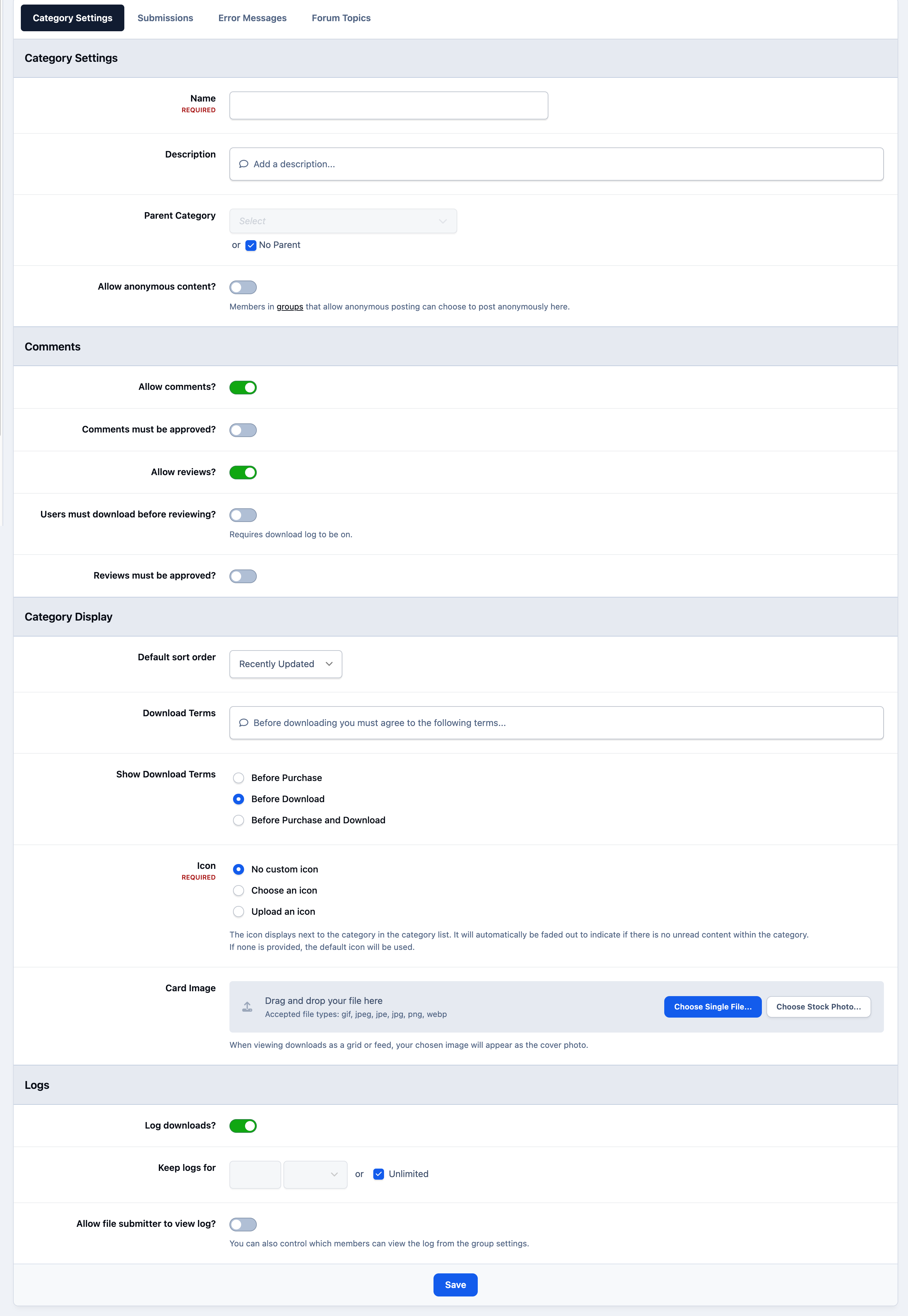
Task: Click the Save button
Action: (455, 1284)
